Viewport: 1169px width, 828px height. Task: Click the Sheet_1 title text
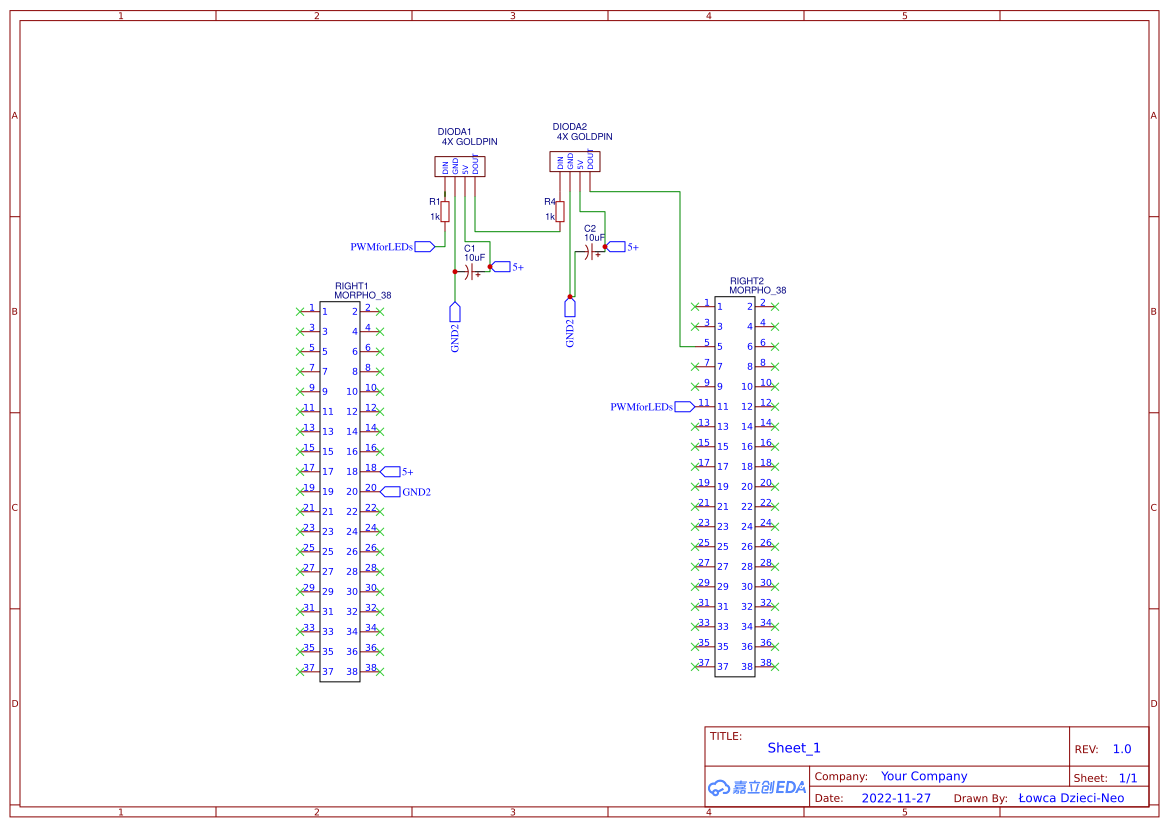point(793,747)
